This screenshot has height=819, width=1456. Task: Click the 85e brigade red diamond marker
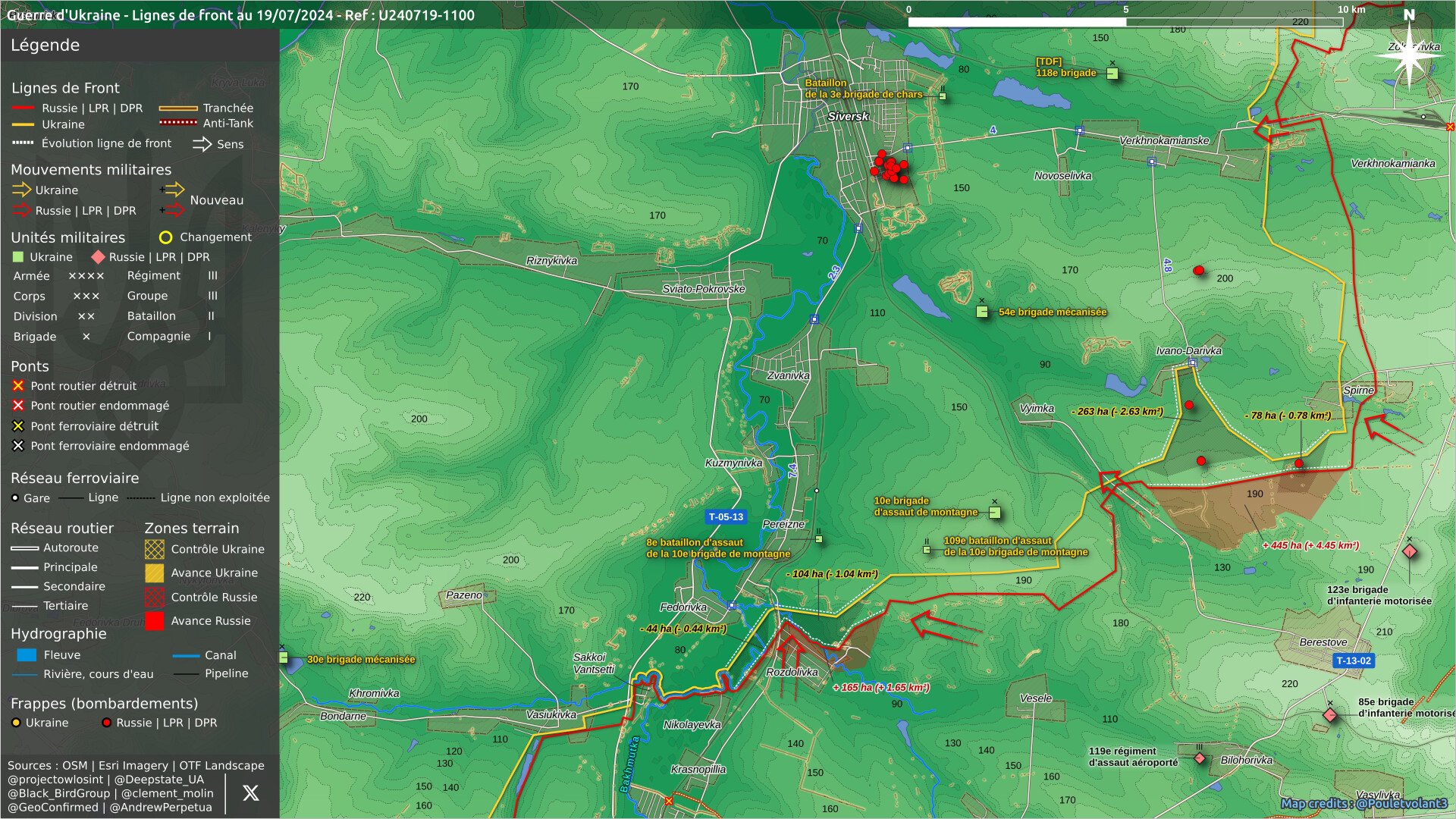click(1330, 715)
